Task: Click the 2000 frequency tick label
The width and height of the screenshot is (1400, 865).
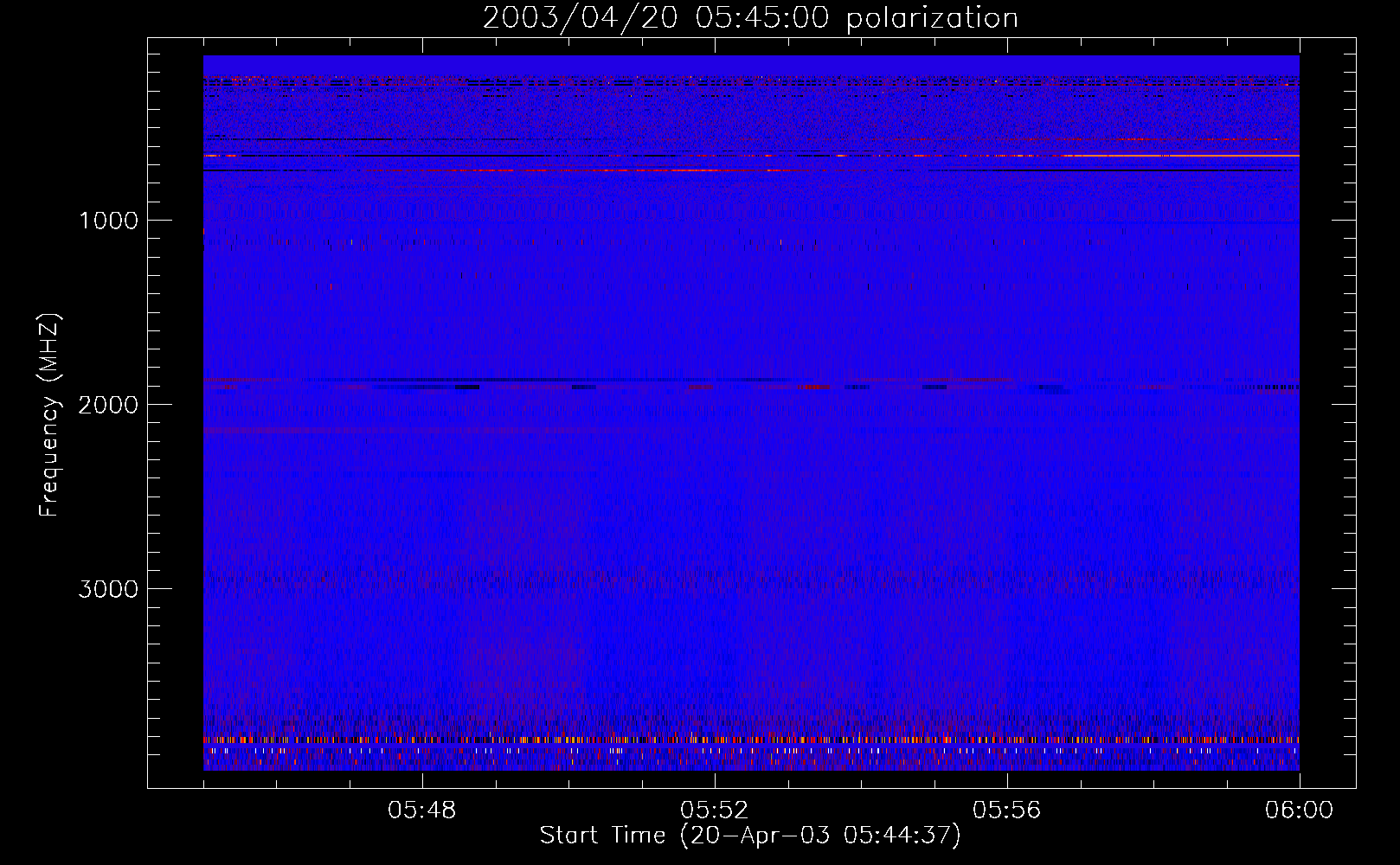Action: click(x=108, y=405)
